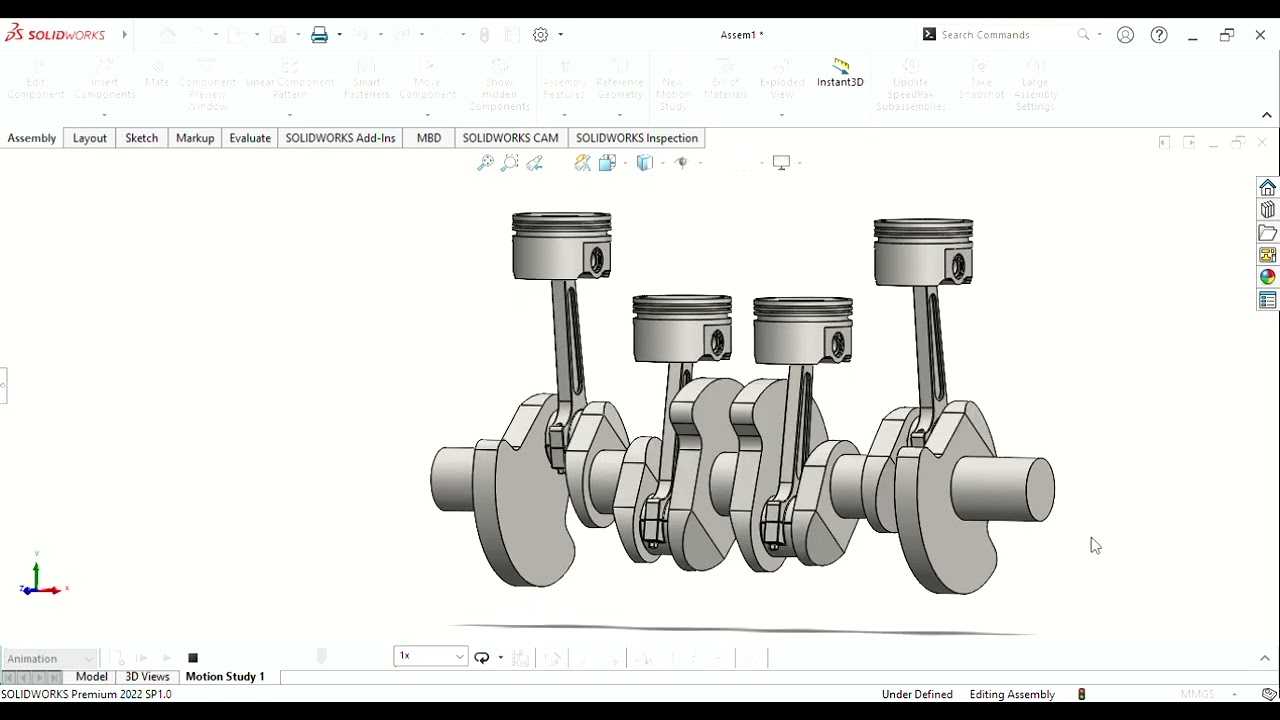The image size is (1280, 720).
Task: Collapse the CommandManager ribbon chevron
Action: [x=1266, y=115]
